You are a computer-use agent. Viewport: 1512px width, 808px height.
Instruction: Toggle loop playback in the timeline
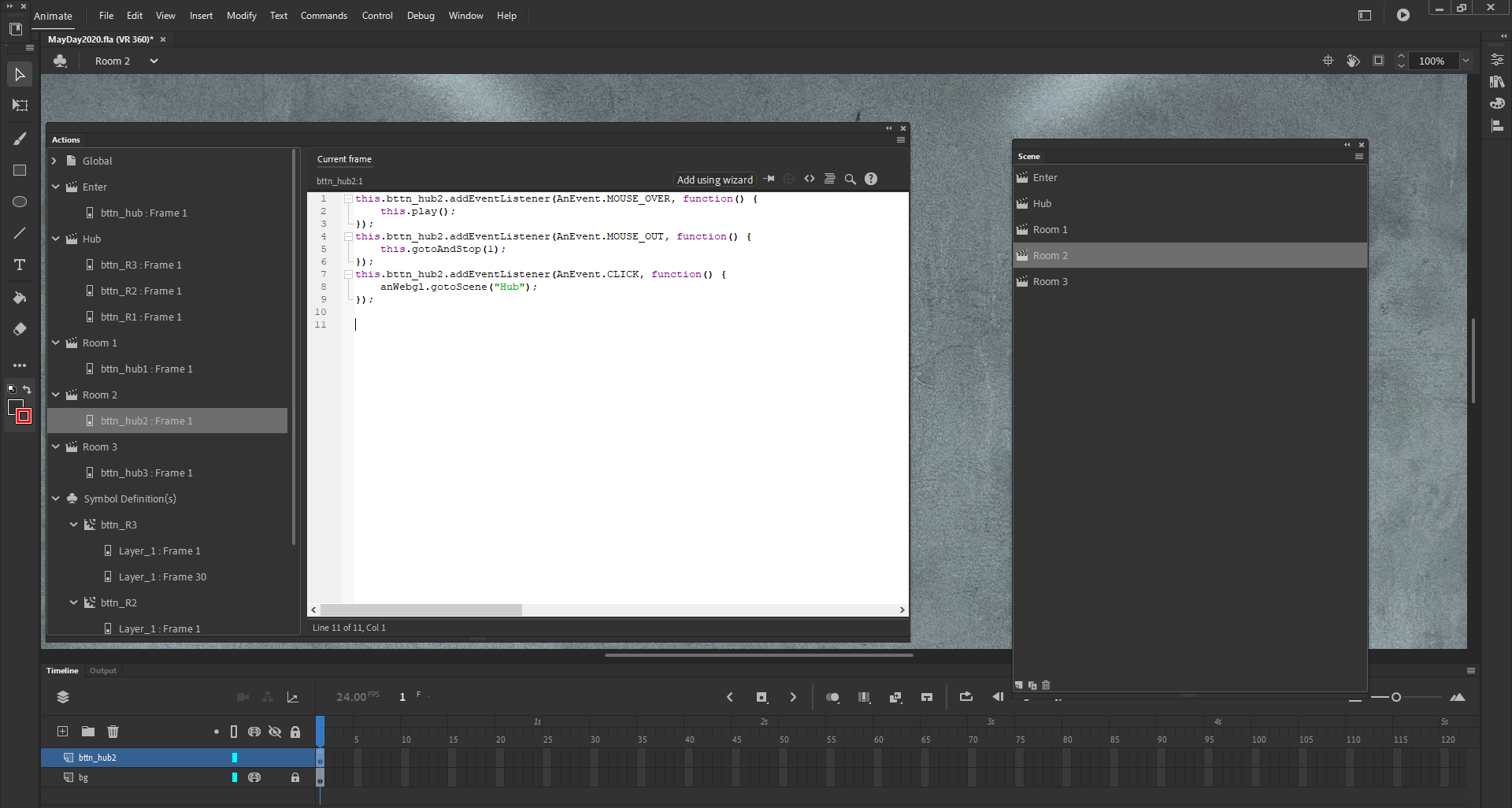click(x=965, y=697)
